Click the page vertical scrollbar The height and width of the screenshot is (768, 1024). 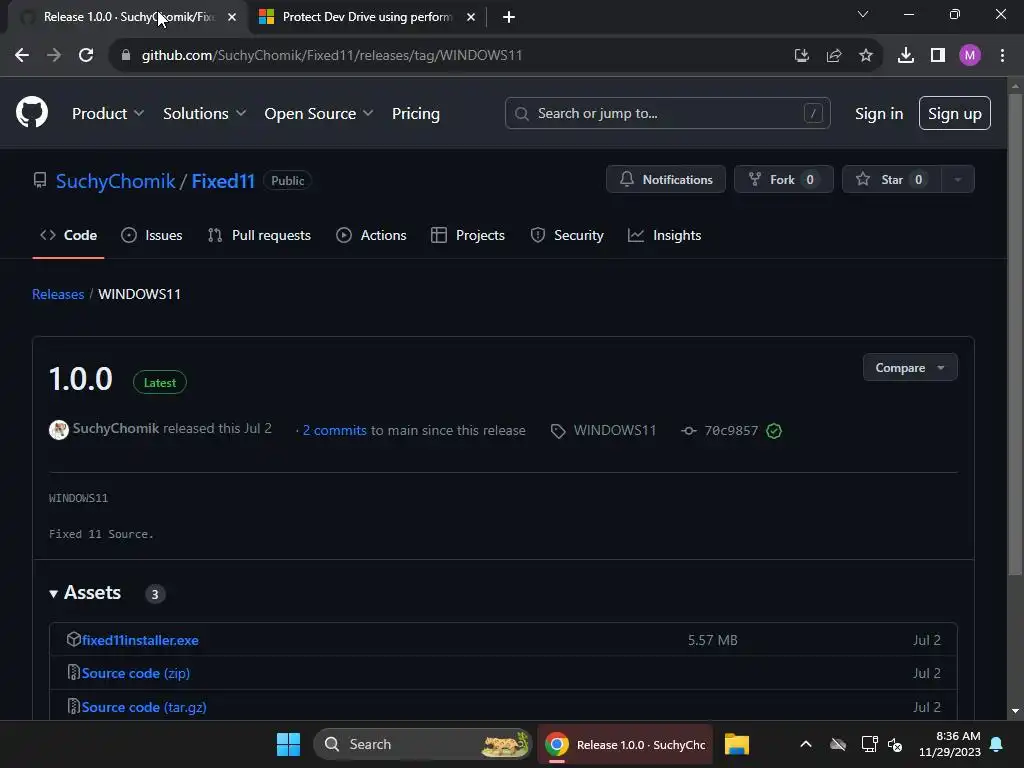(1014, 334)
